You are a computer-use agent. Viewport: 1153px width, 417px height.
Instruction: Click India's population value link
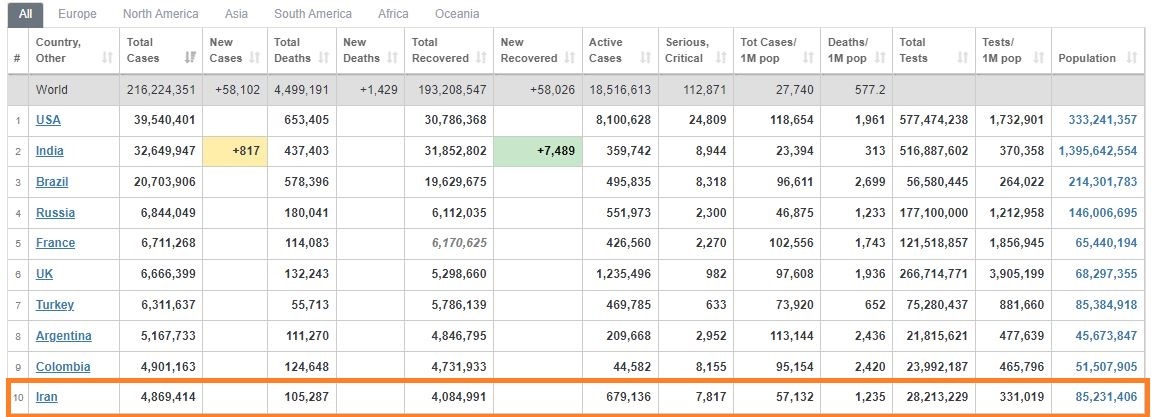pyautogui.click(x=1098, y=151)
